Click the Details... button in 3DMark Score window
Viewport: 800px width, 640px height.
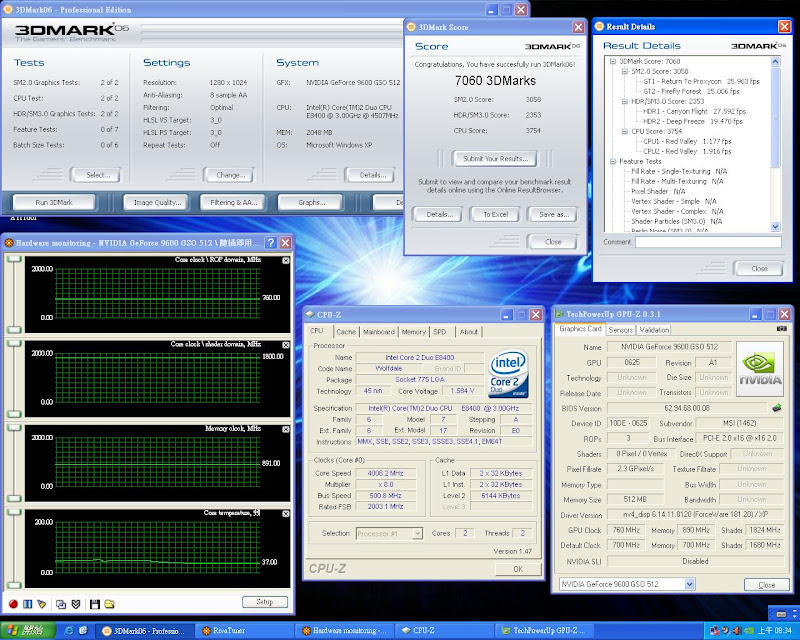pos(439,214)
